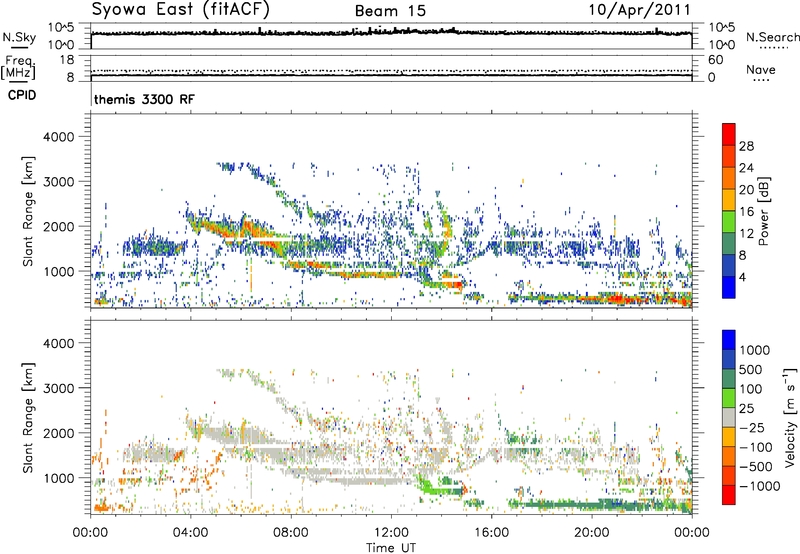This screenshot has height=554, width=800.
Task: Click the 'Nave' legend label
Action: 761,69
